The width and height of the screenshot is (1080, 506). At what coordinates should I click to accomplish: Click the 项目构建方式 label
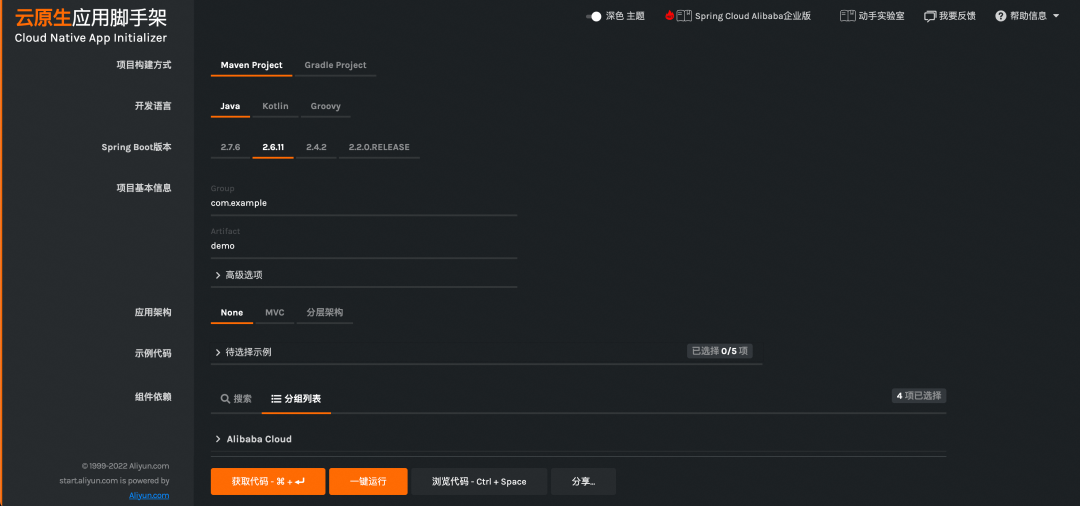tap(144, 65)
